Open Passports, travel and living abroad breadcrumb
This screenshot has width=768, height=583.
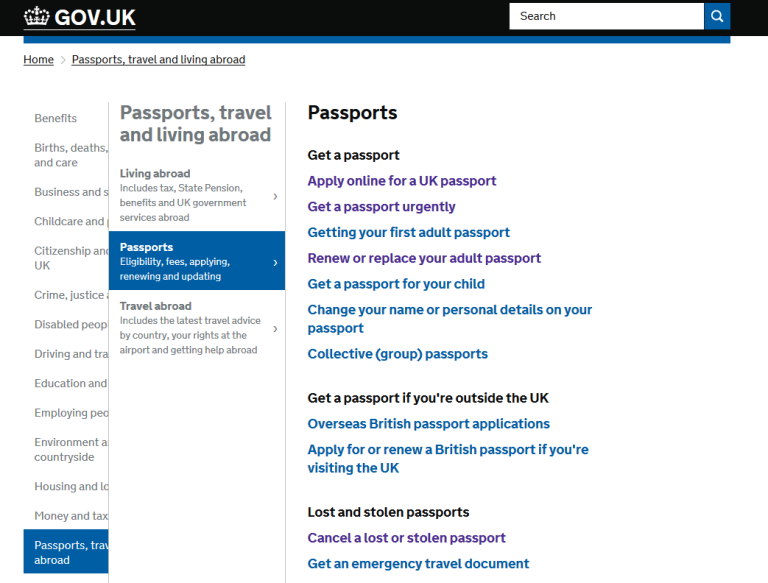pos(158,60)
